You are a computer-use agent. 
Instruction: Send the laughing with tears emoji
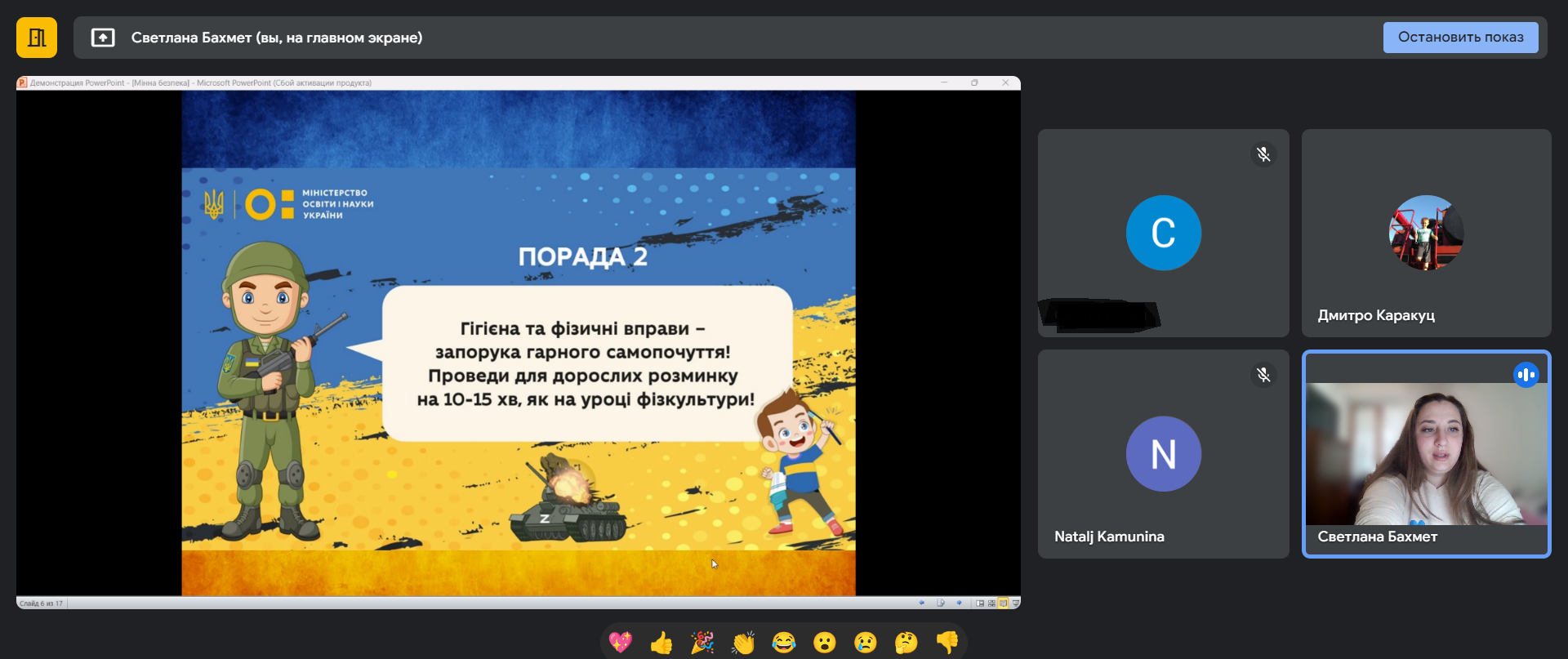(784, 643)
